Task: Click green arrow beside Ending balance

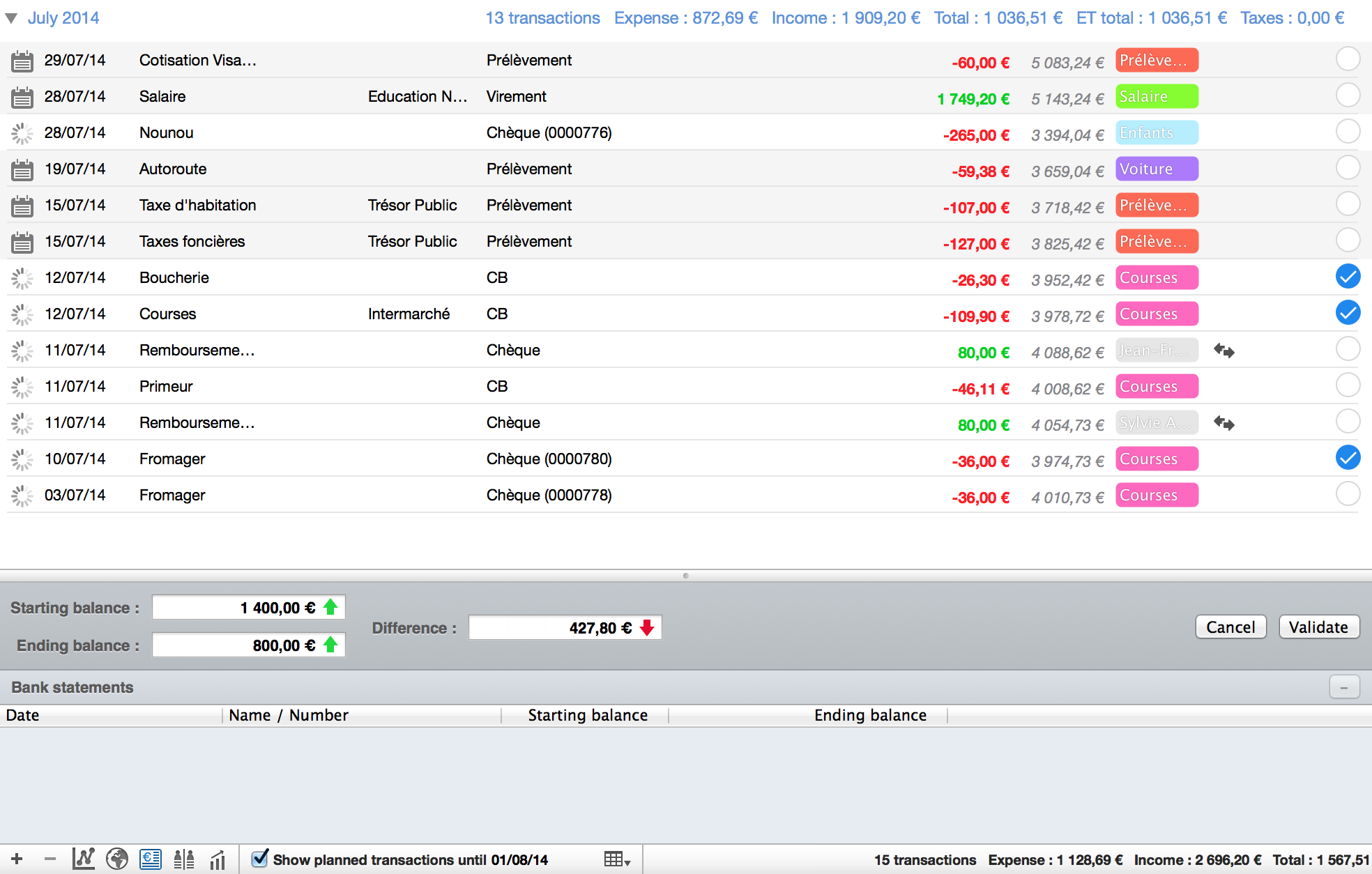Action: [331, 645]
